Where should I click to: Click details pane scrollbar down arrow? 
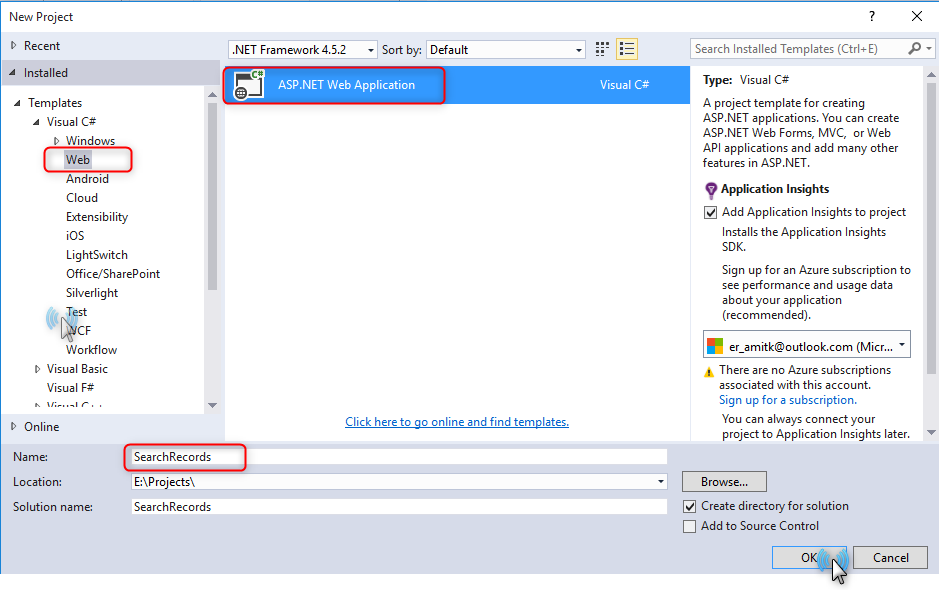(931, 432)
